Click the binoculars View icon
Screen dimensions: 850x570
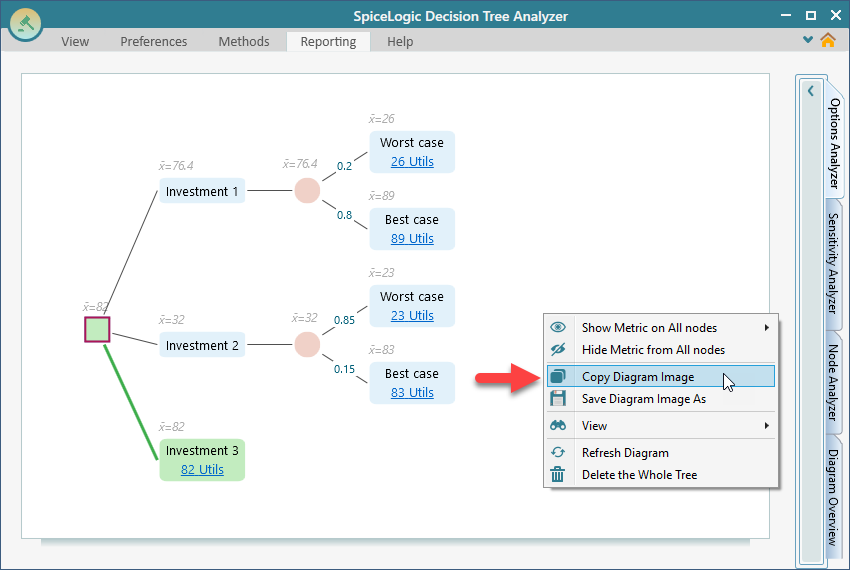(x=558, y=426)
